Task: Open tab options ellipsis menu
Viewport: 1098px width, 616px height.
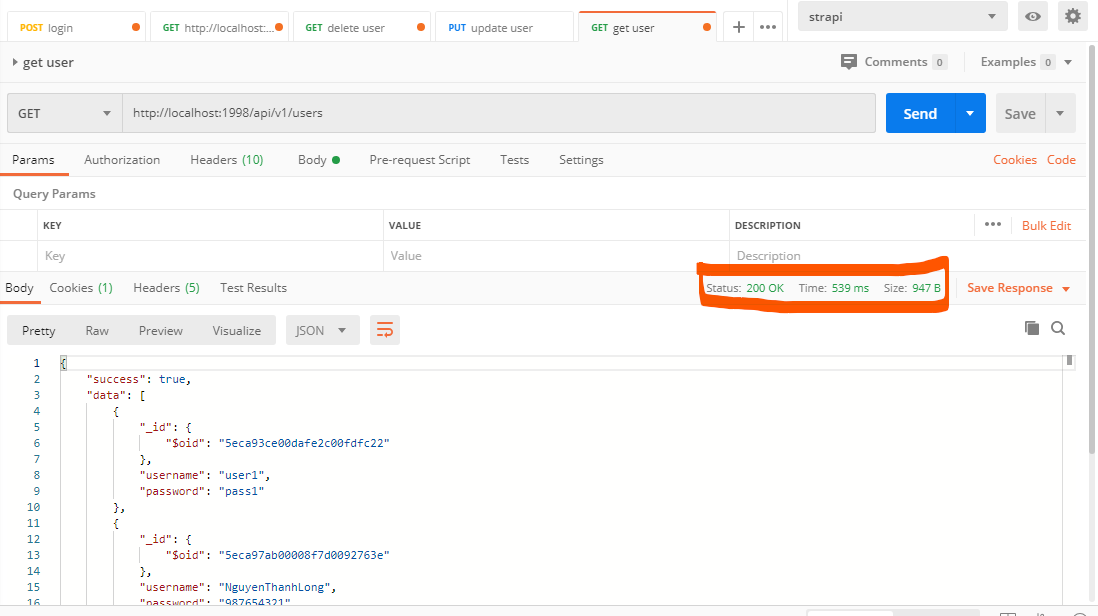Action: pos(767,27)
